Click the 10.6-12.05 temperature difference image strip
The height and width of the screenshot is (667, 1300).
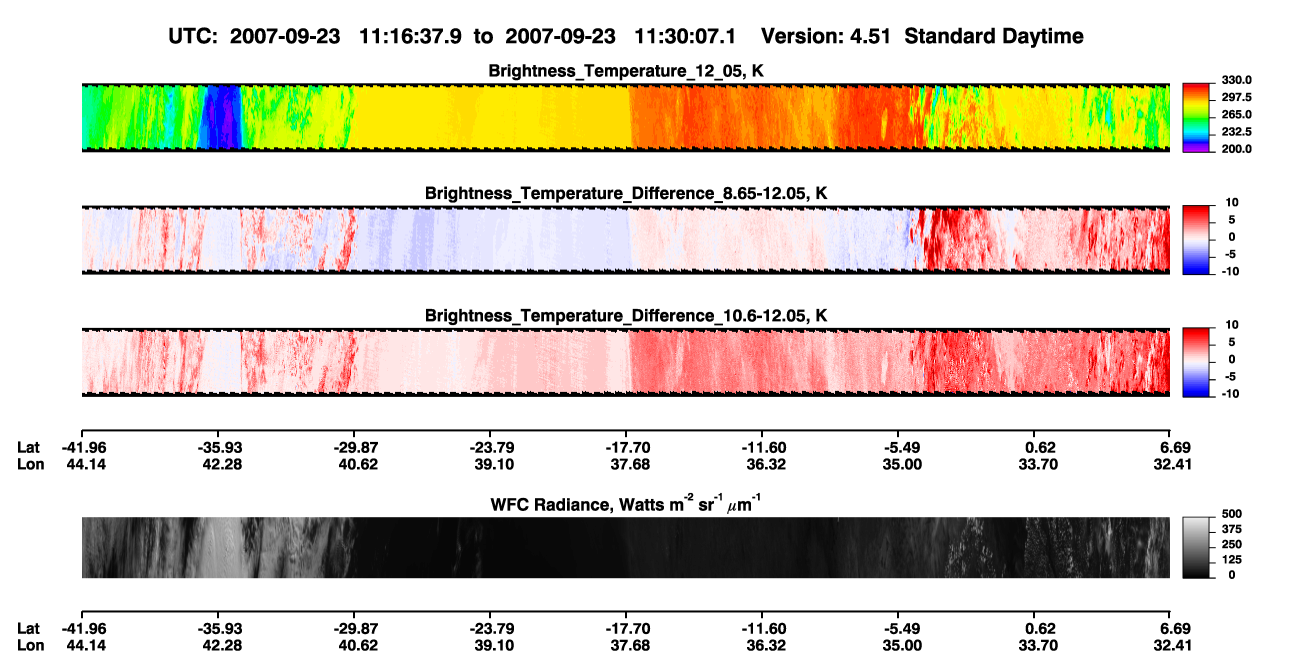(625, 362)
